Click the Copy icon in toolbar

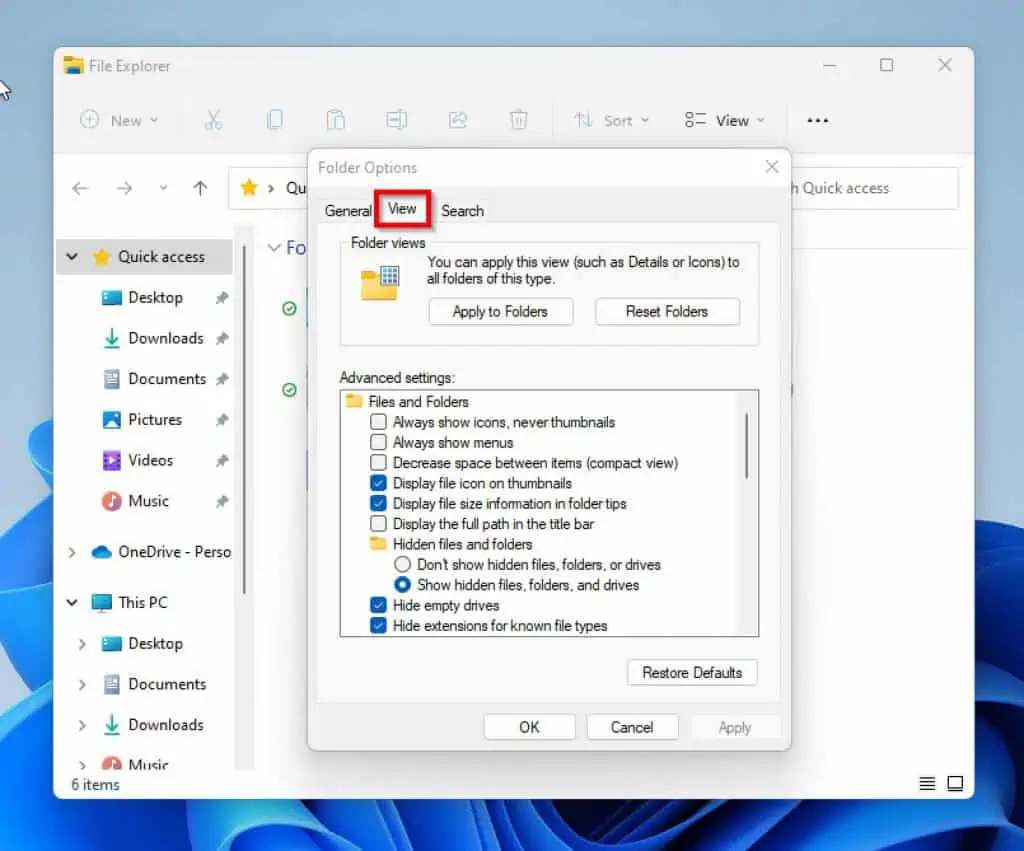pyautogui.click(x=274, y=120)
